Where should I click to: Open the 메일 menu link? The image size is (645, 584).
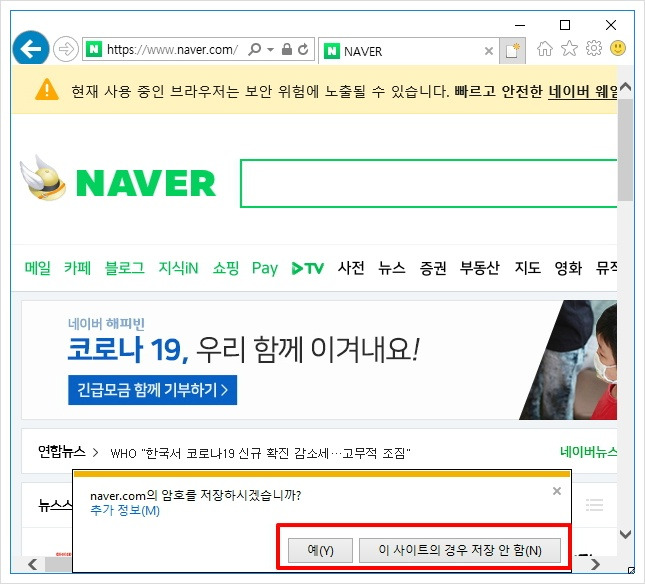[x=37, y=268]
